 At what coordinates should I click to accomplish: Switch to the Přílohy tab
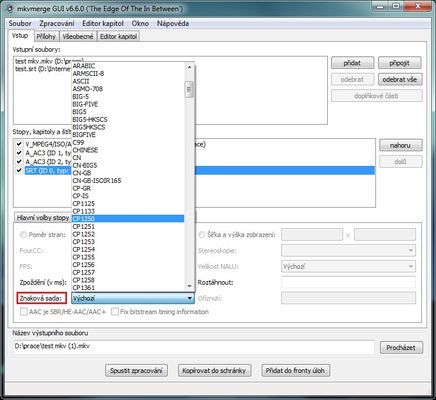click(x=46, y=36)
